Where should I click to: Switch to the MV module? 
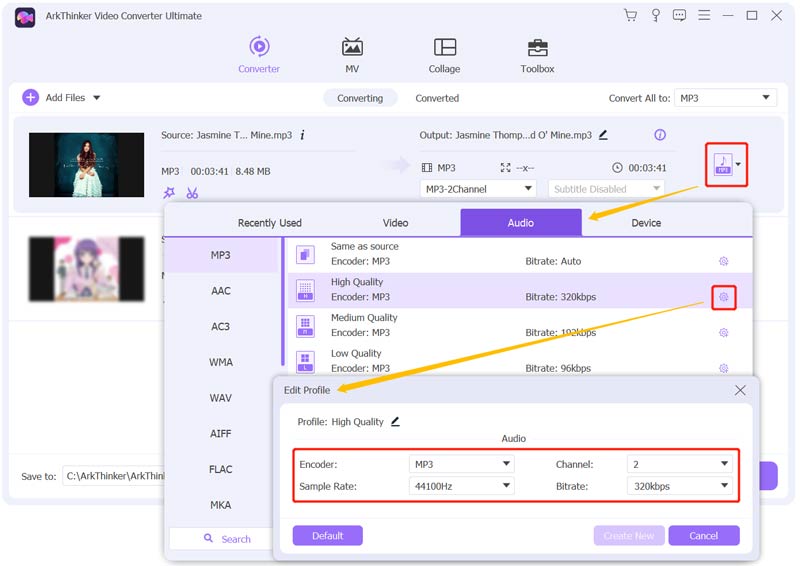point(352,55)
